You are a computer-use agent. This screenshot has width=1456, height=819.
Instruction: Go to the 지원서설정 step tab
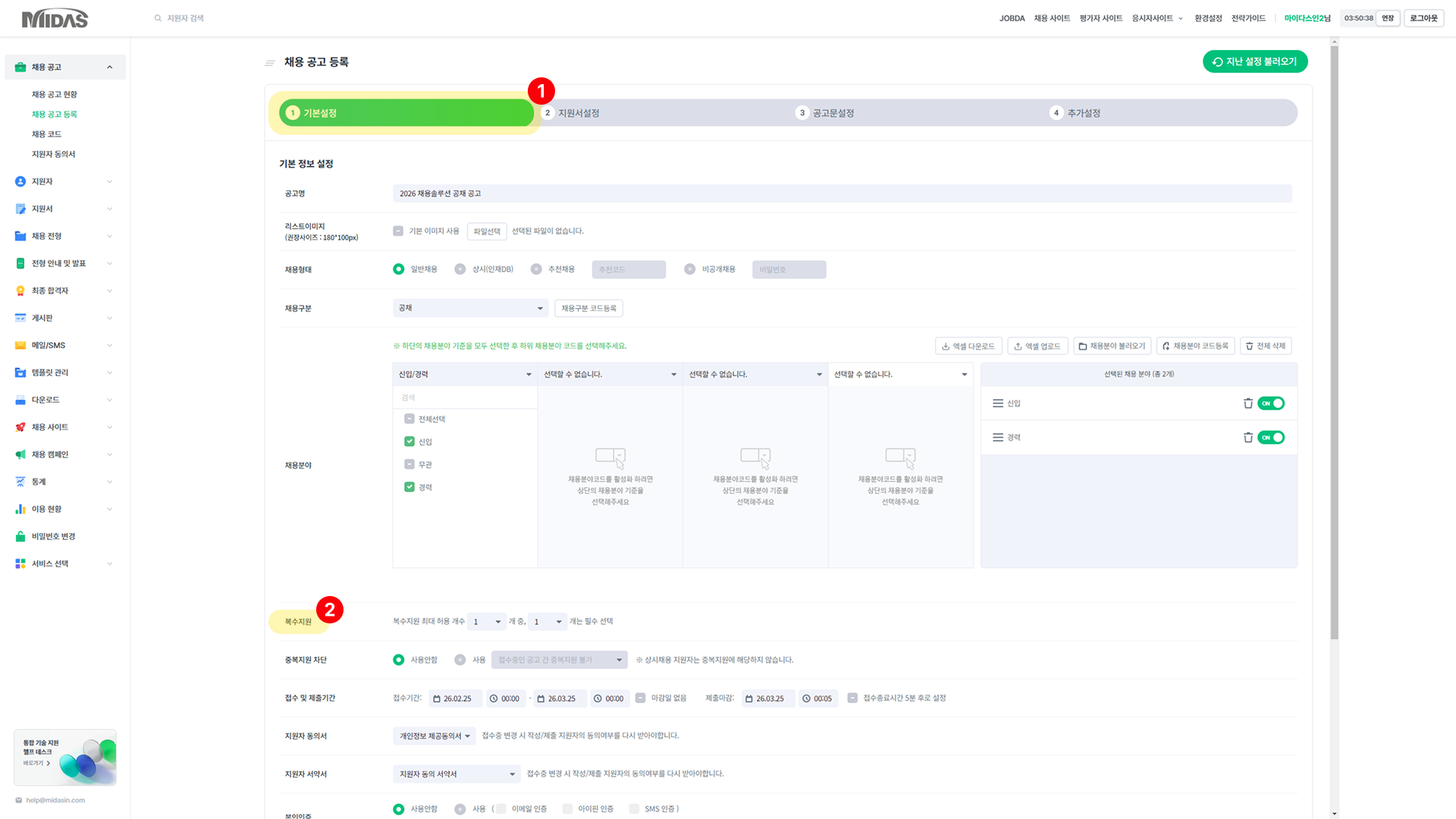coord(579,113)
